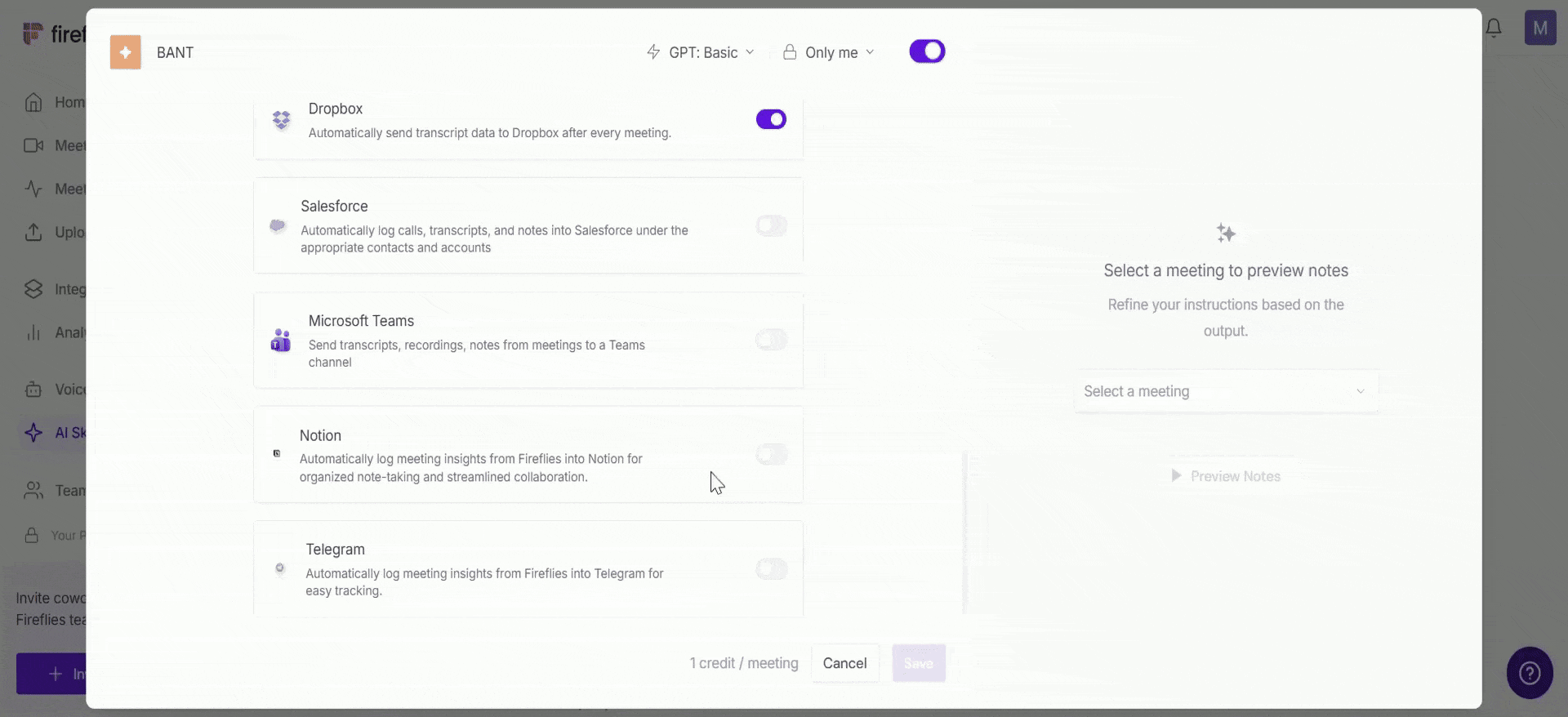Click the purple invite button in sidebar

51,674
